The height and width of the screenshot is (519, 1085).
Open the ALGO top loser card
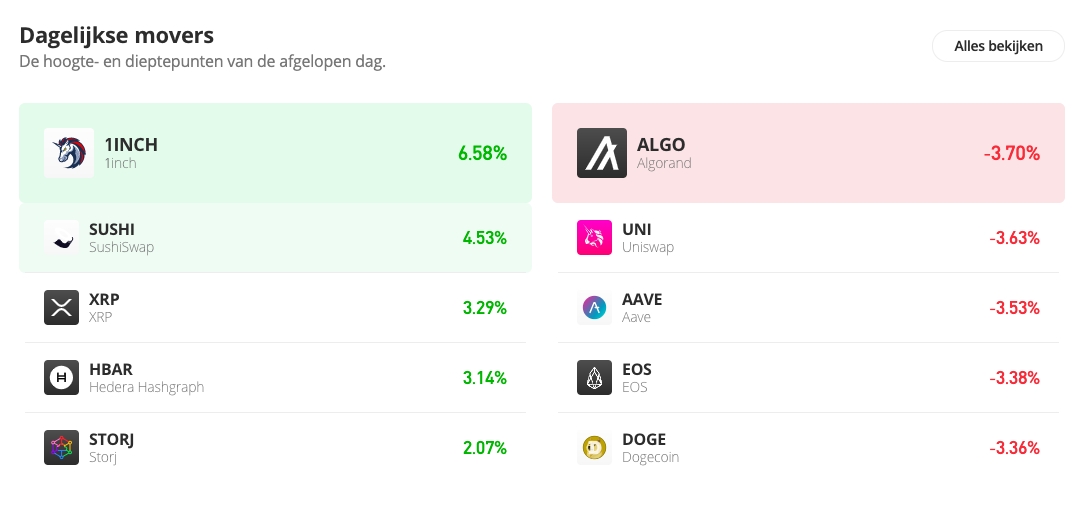pos(808,153)
